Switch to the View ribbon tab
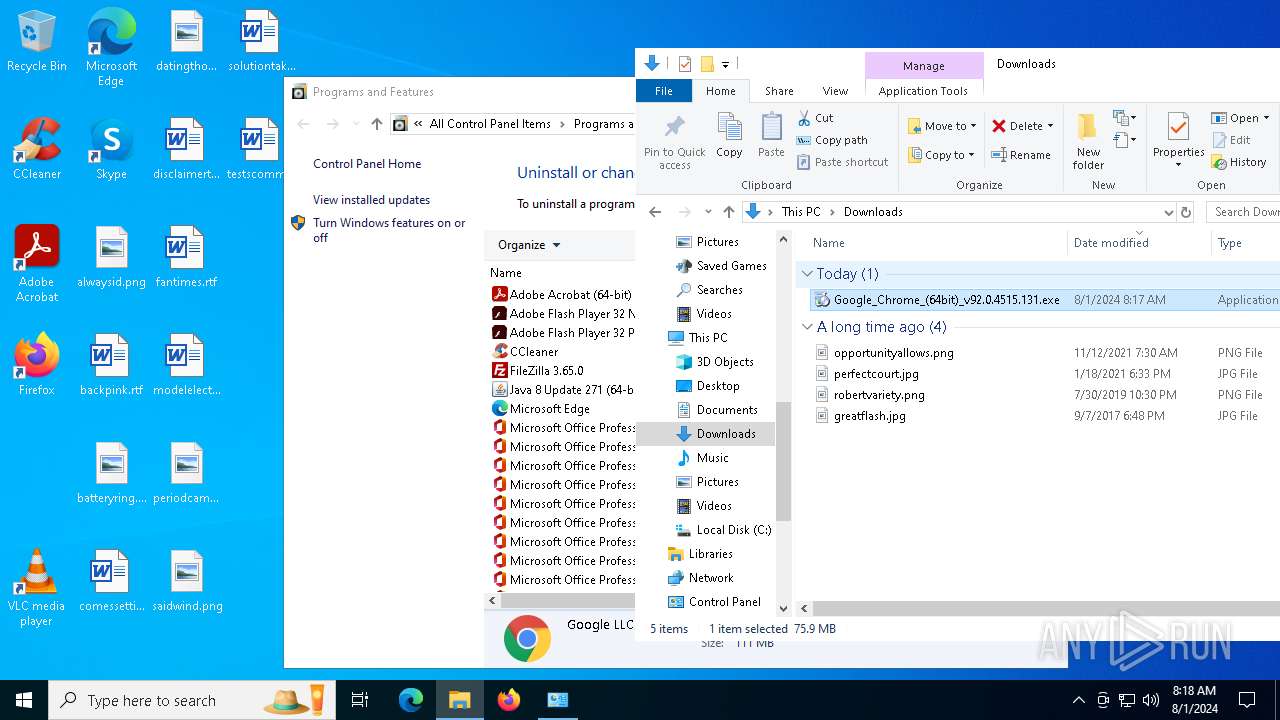The image size is (1280, 720). 835,91
